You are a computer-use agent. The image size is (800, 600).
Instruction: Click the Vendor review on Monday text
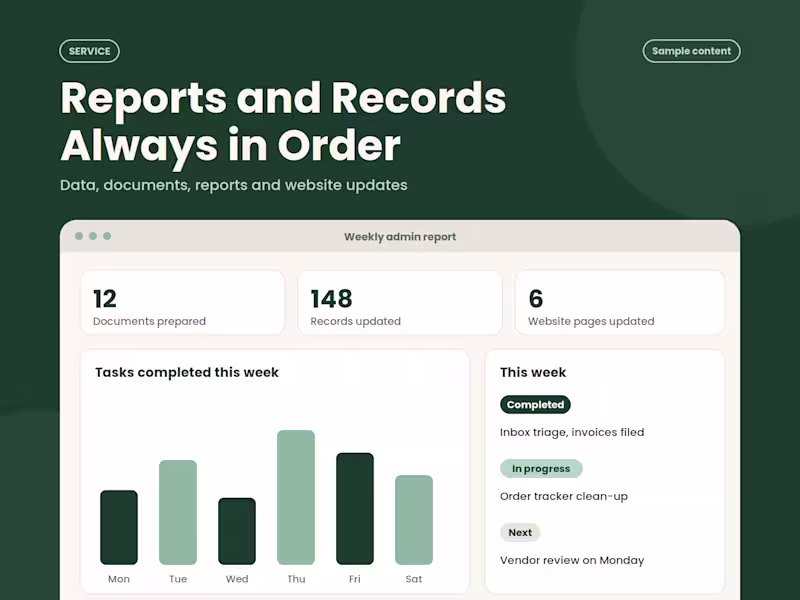tap(572, 560)
